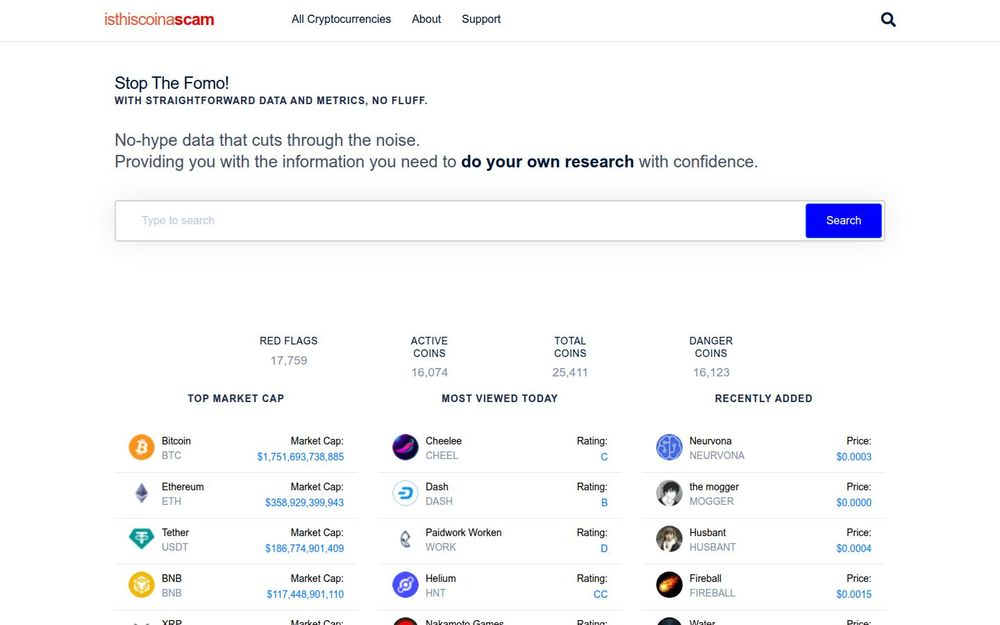Click the Bitcoin coin logo
The width and height of the screenshot is (1000, 625).
[x=142, y=447]
